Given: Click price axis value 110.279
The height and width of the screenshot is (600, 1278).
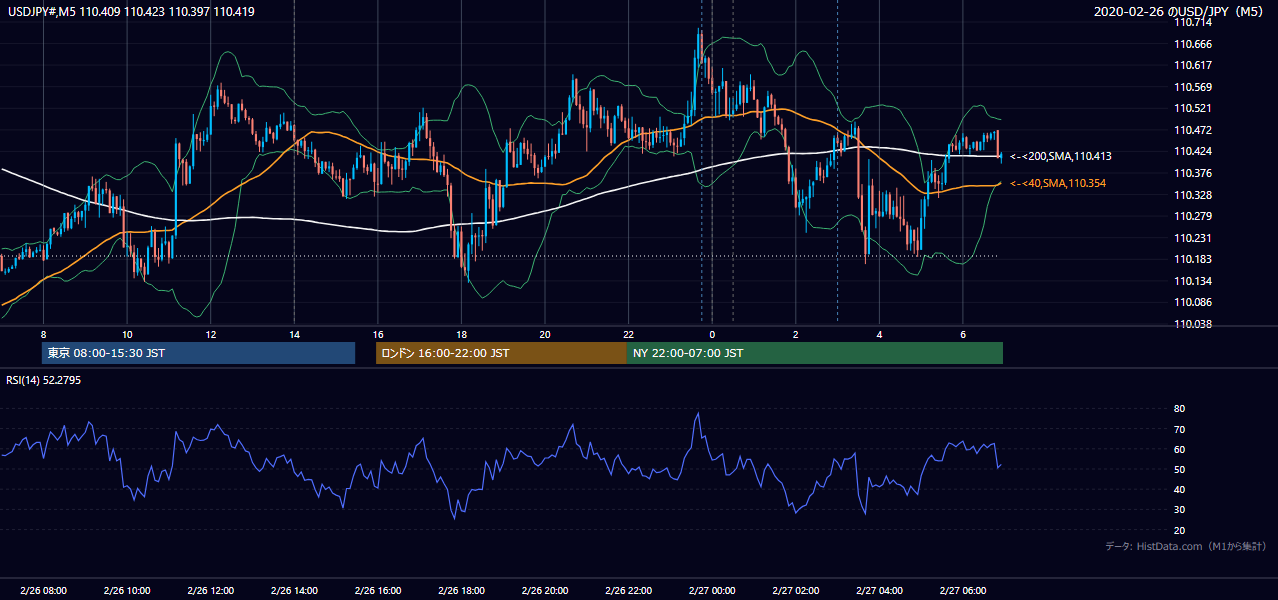Looking at the screenshot, I should coord(1193,216).
